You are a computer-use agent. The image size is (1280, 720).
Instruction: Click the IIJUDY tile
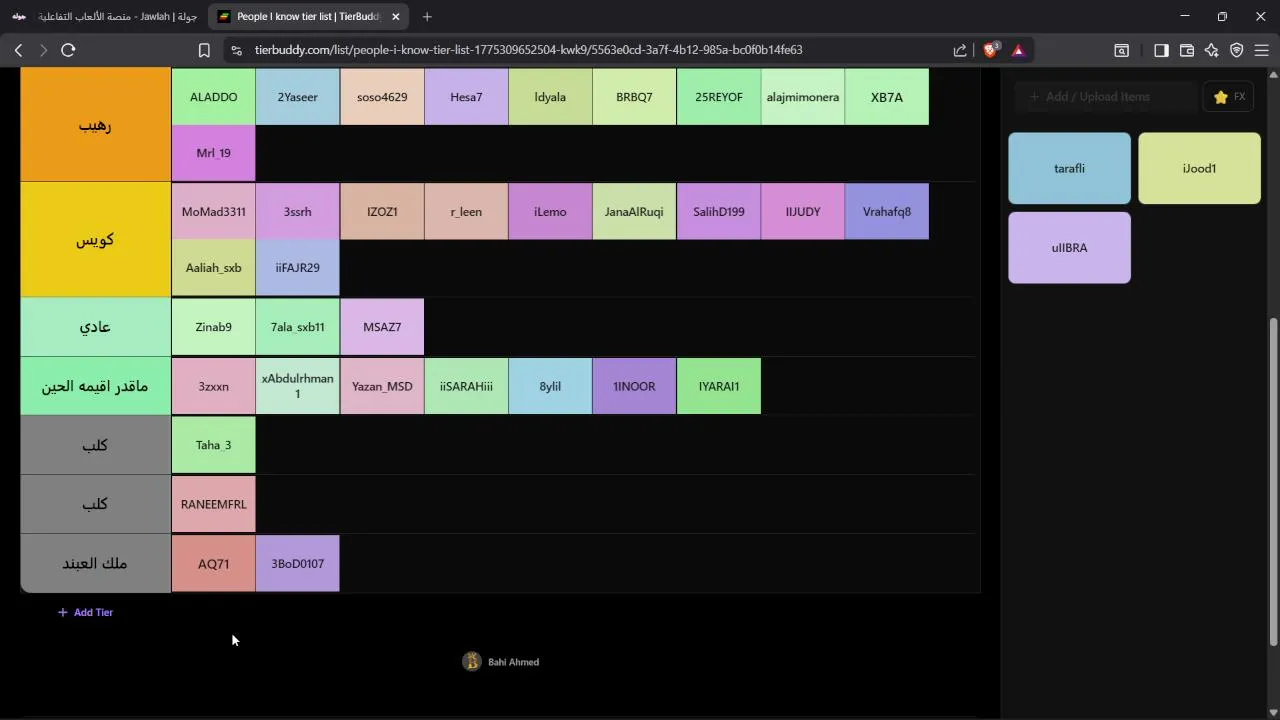click(x=802, y=212)
